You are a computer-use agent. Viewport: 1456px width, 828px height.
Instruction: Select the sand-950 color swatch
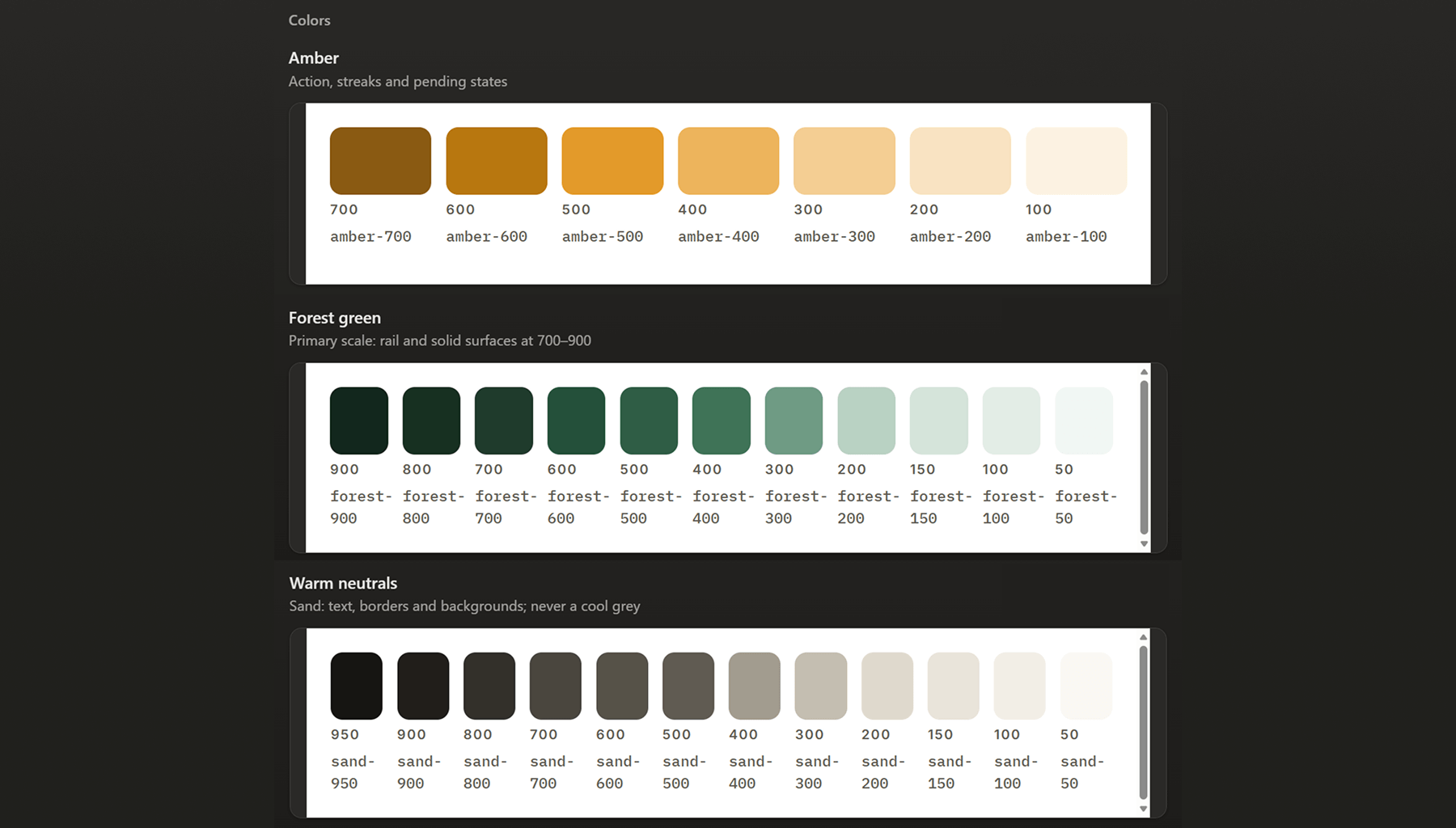coord(357,686)
